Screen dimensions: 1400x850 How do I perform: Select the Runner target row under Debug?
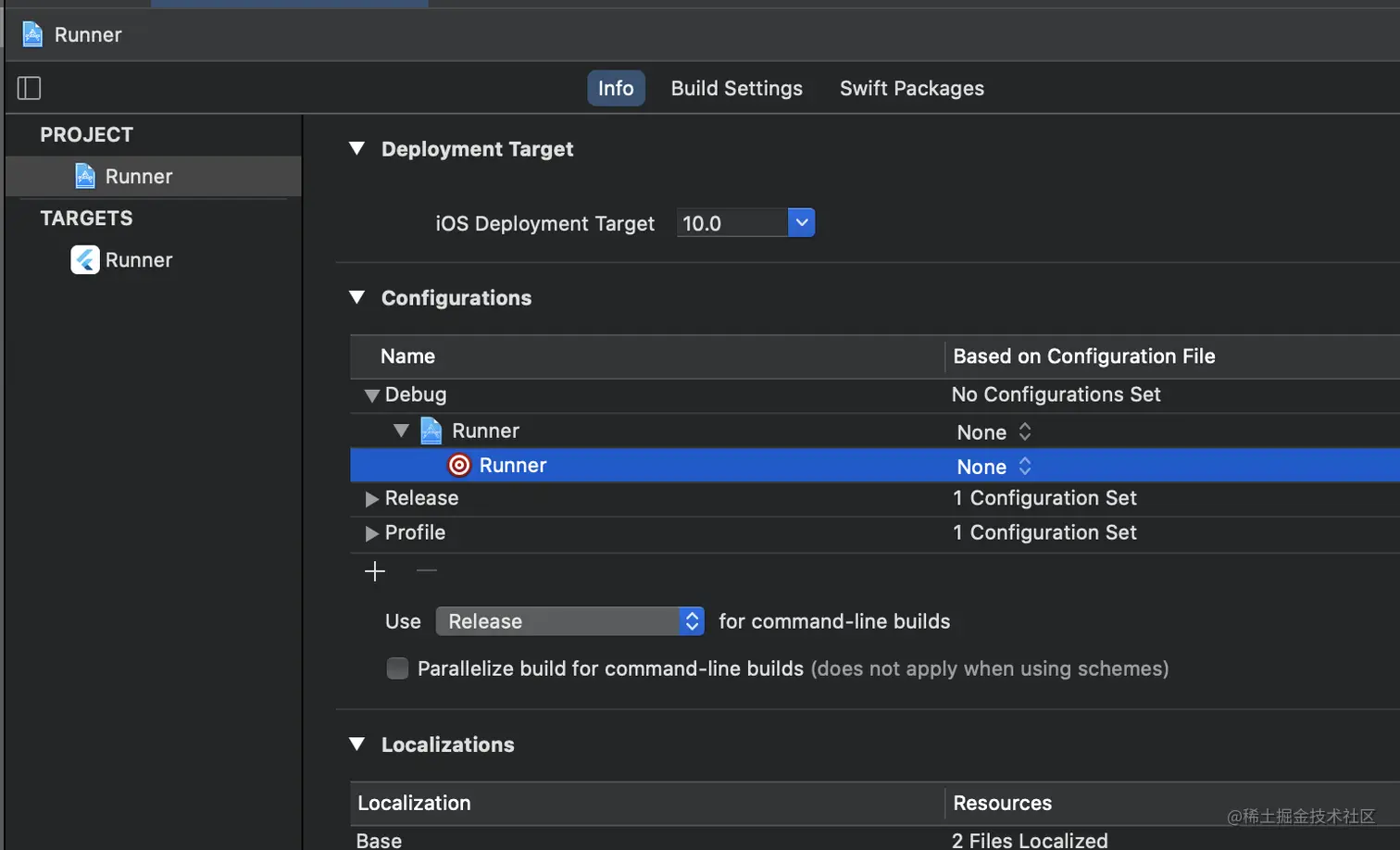[875, 465]
